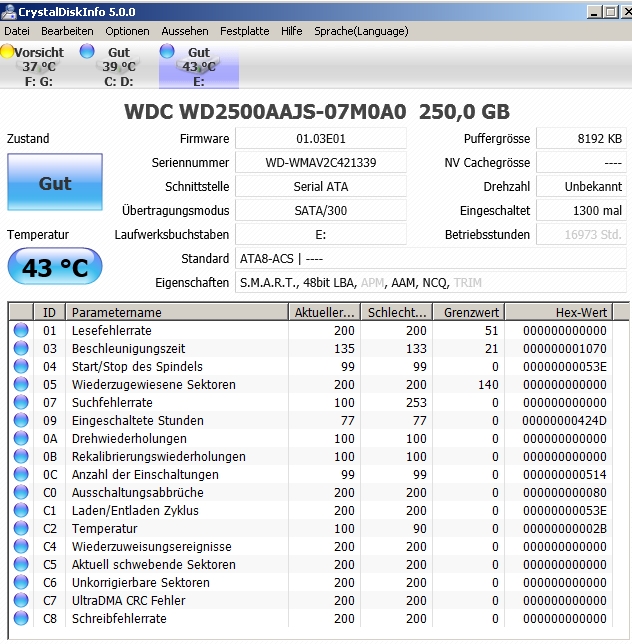Click status icon of Anzahl der Einschaltungen
The height and width of the screenshot is (644, 632).
click(x=21, y=474)
